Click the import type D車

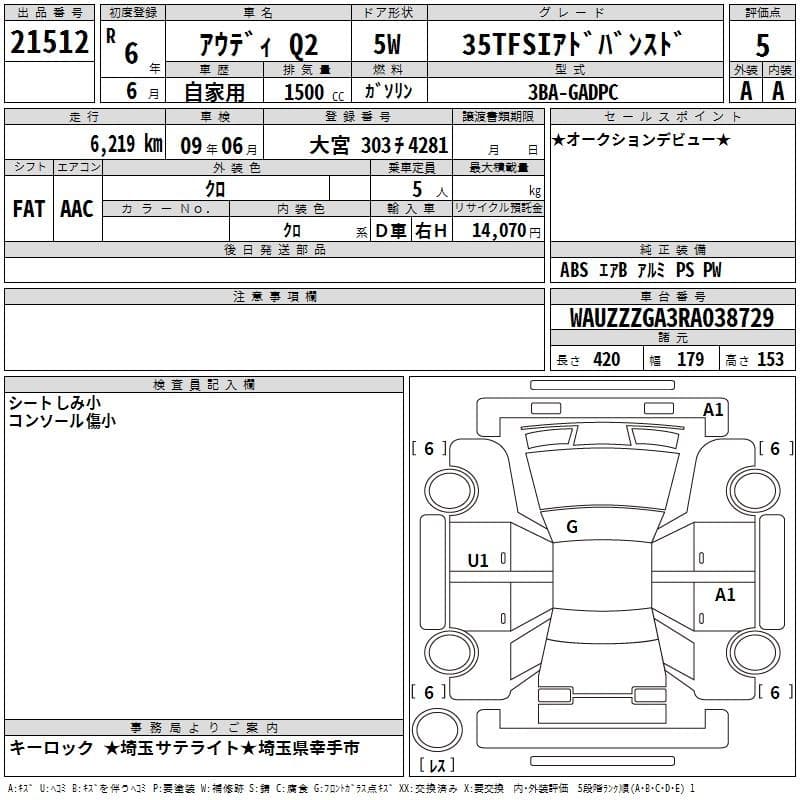pyautogui.click(x=391, y=231)
